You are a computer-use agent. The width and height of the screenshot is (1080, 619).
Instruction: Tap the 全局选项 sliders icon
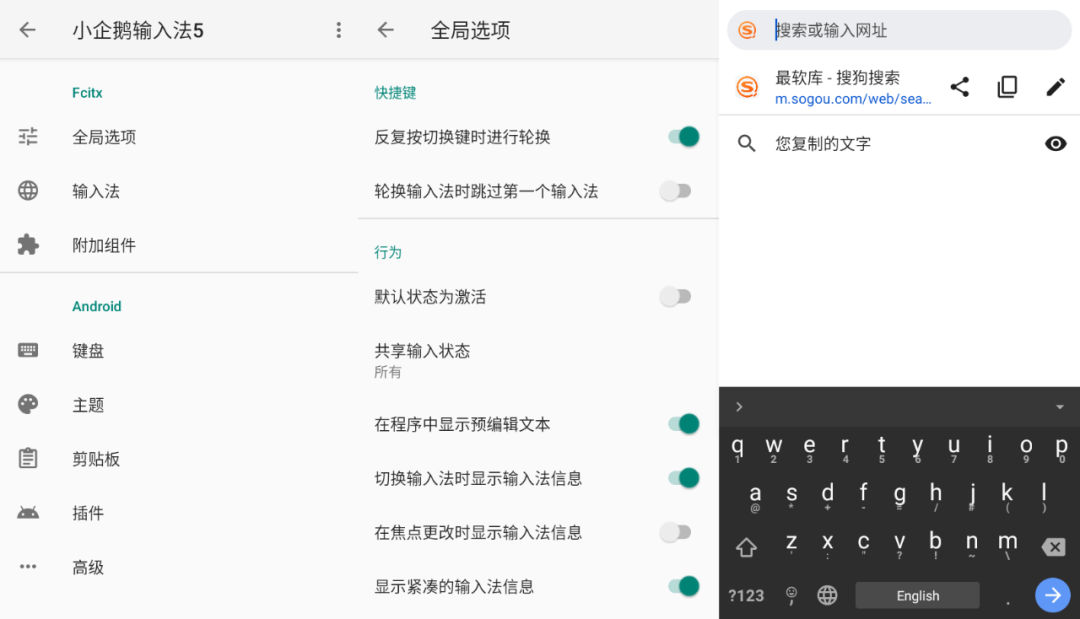[28, 136]
